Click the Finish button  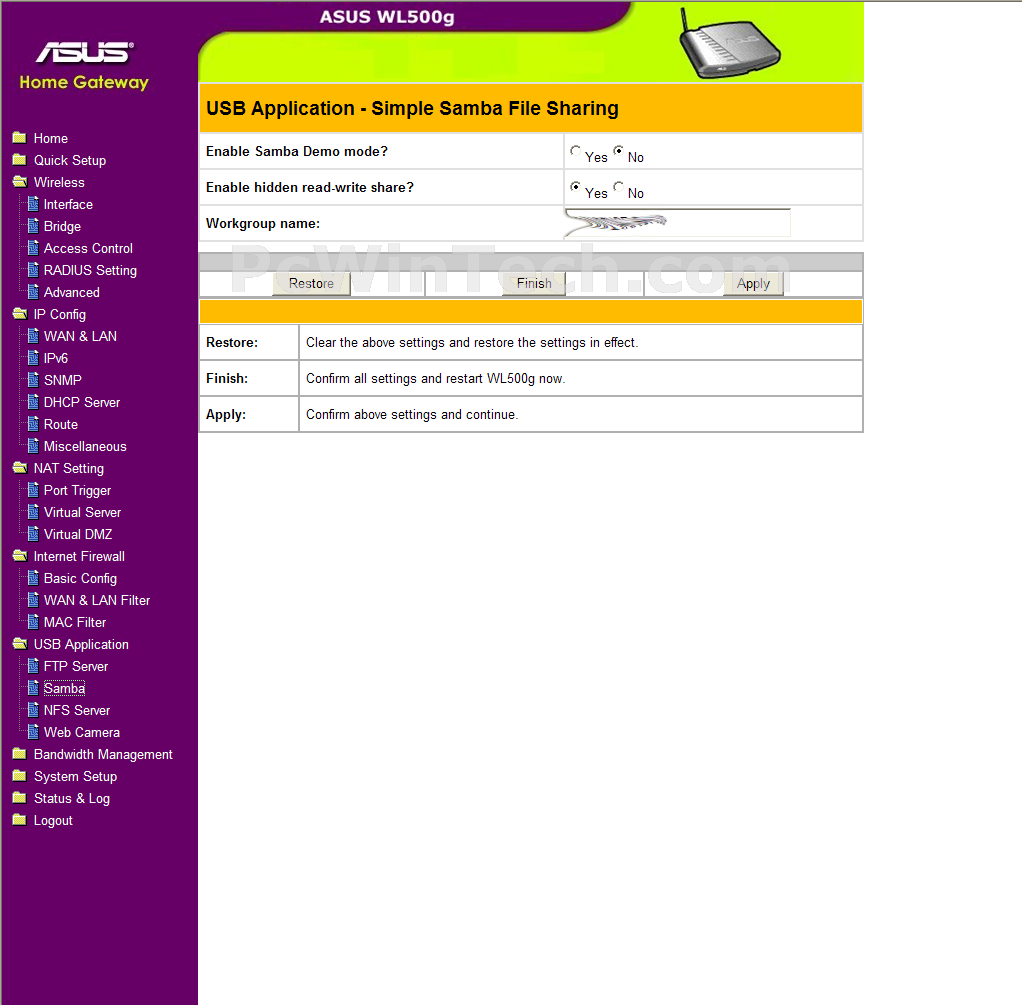534,284
